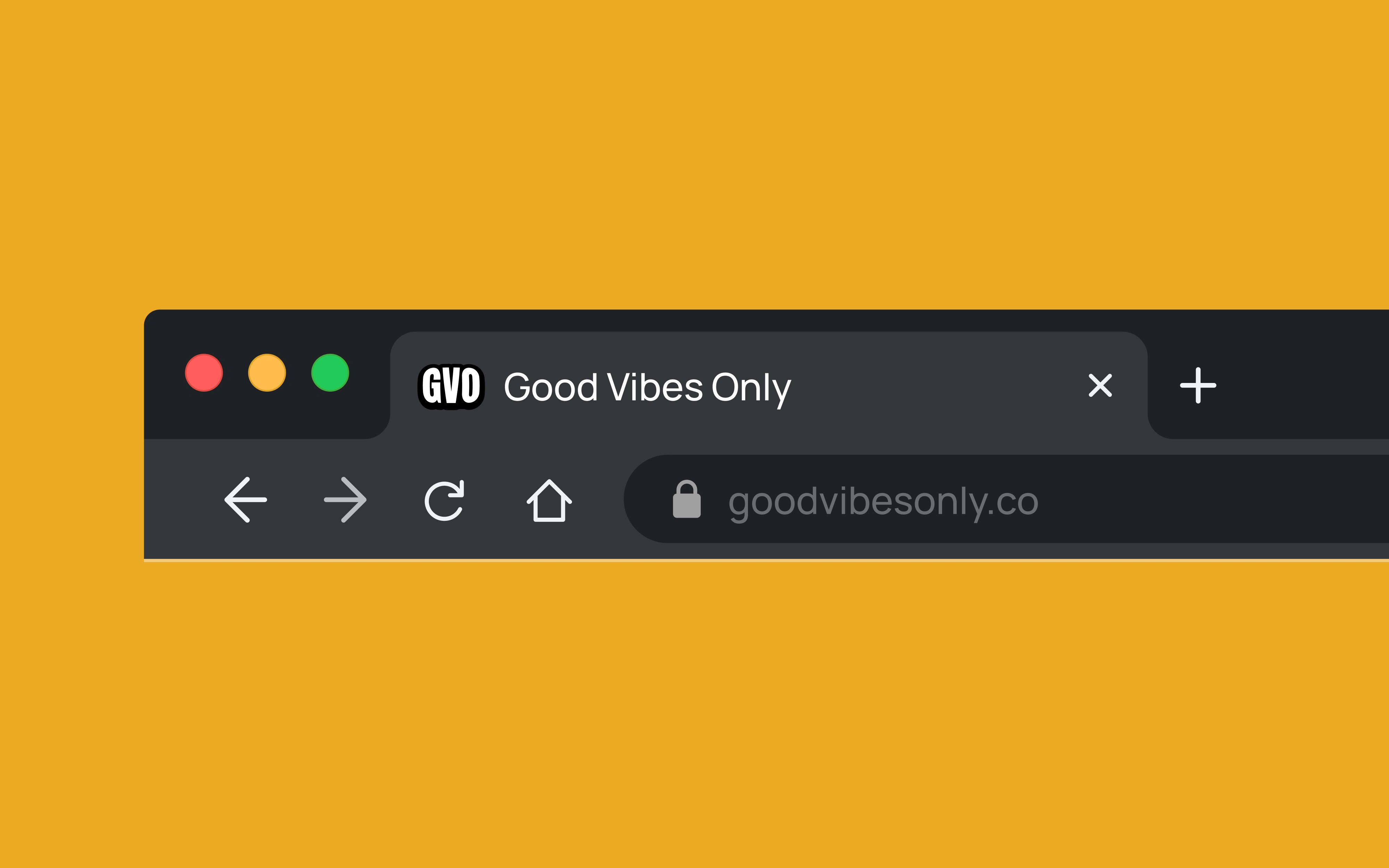
Task: Click the yellow minimize window dot
Action: [x=267, y=373]
